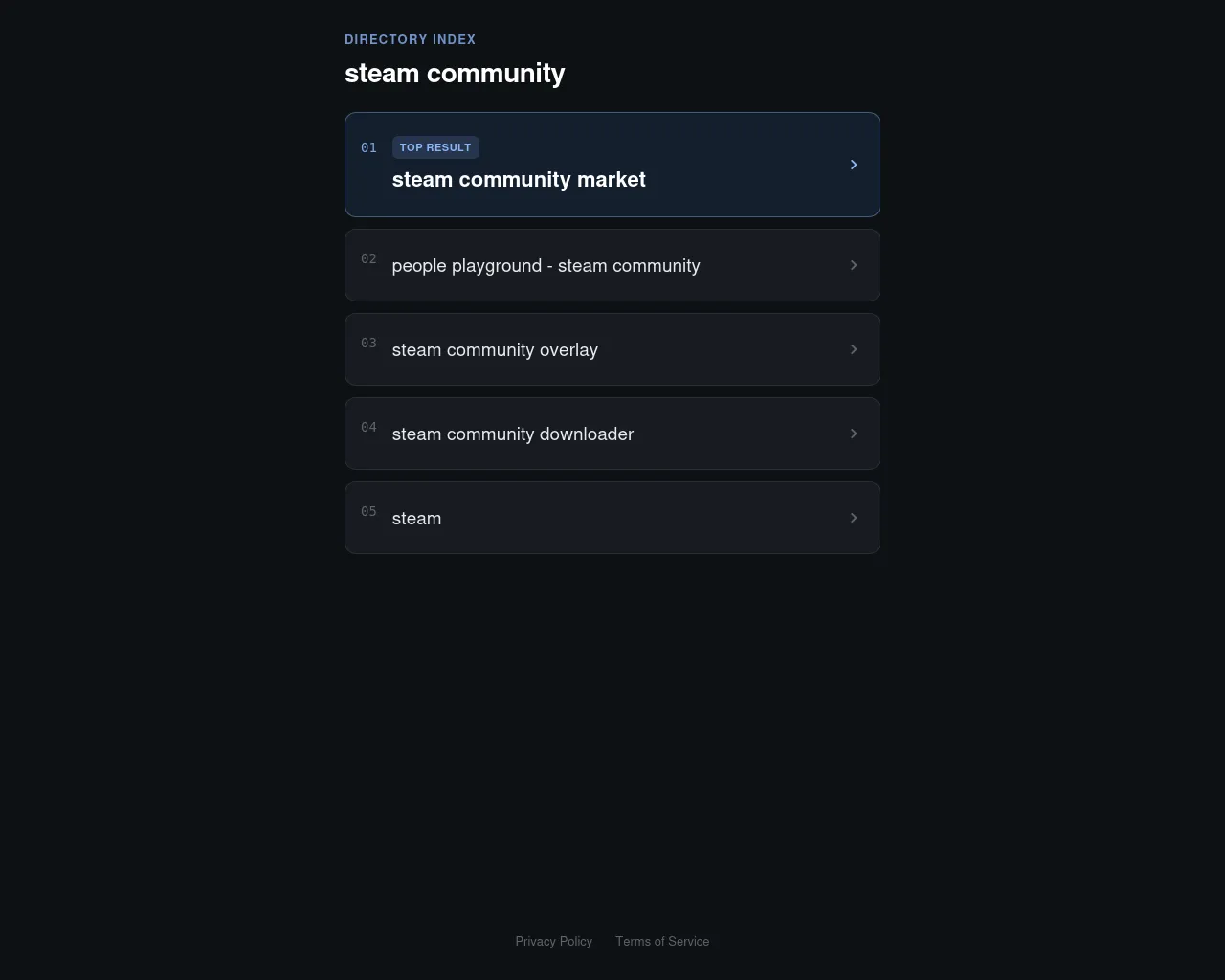Screen dimensions: 1225x980
Task: Select people playground - steam community
Action: pyautogui.click(x=612, y=265)
